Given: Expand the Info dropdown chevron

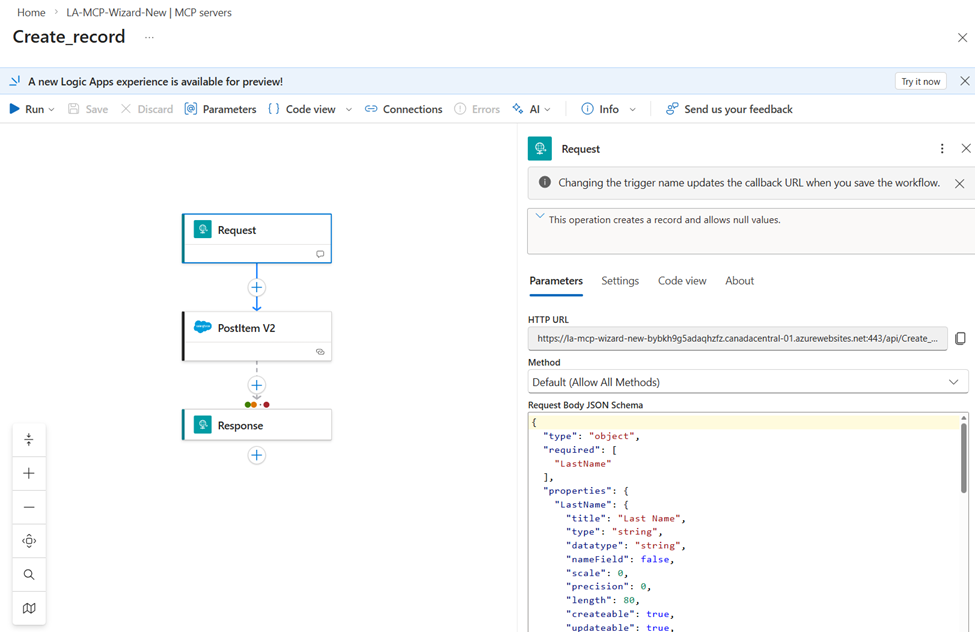Looking at the screenshot, I should click(632, 109).
